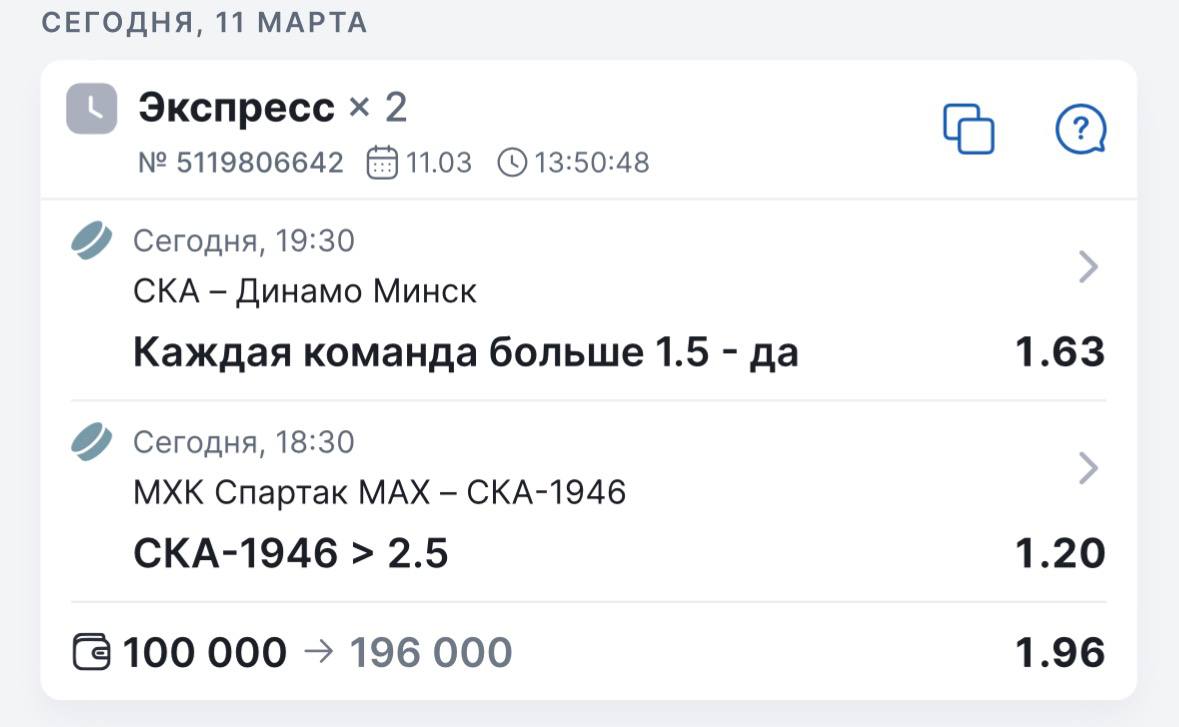Select the СКА-1946 > 2.5 outcome
Screen dimensions: 1179x727
[x=291, y=553]
